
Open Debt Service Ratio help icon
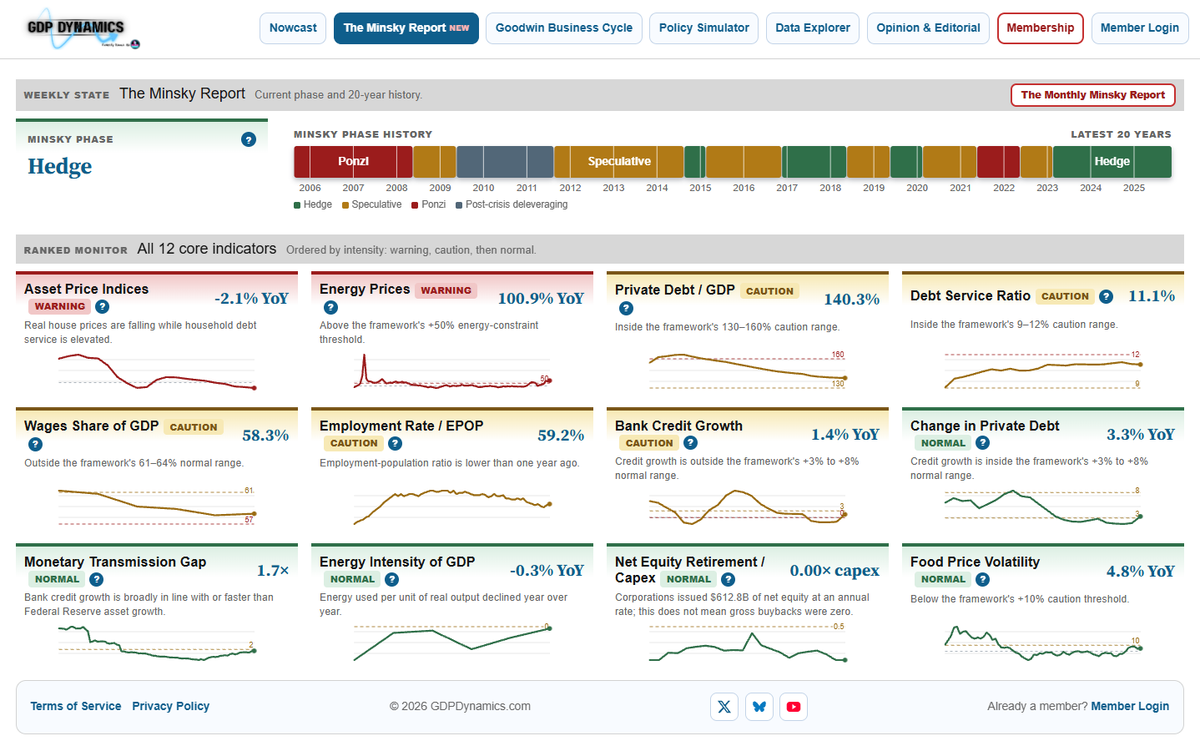click(x=1105, y=296)
